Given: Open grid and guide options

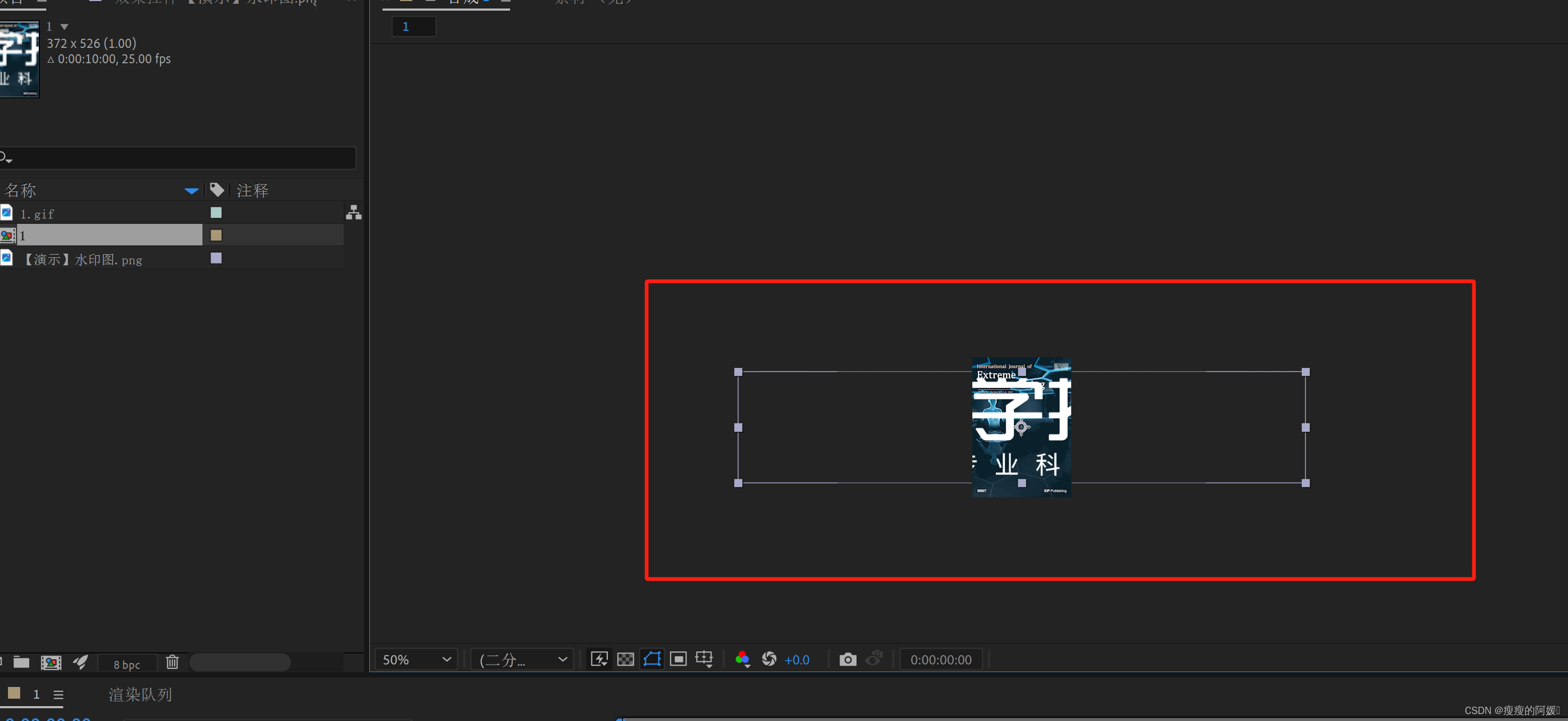Looking at the screenshot, I should 704,659.
